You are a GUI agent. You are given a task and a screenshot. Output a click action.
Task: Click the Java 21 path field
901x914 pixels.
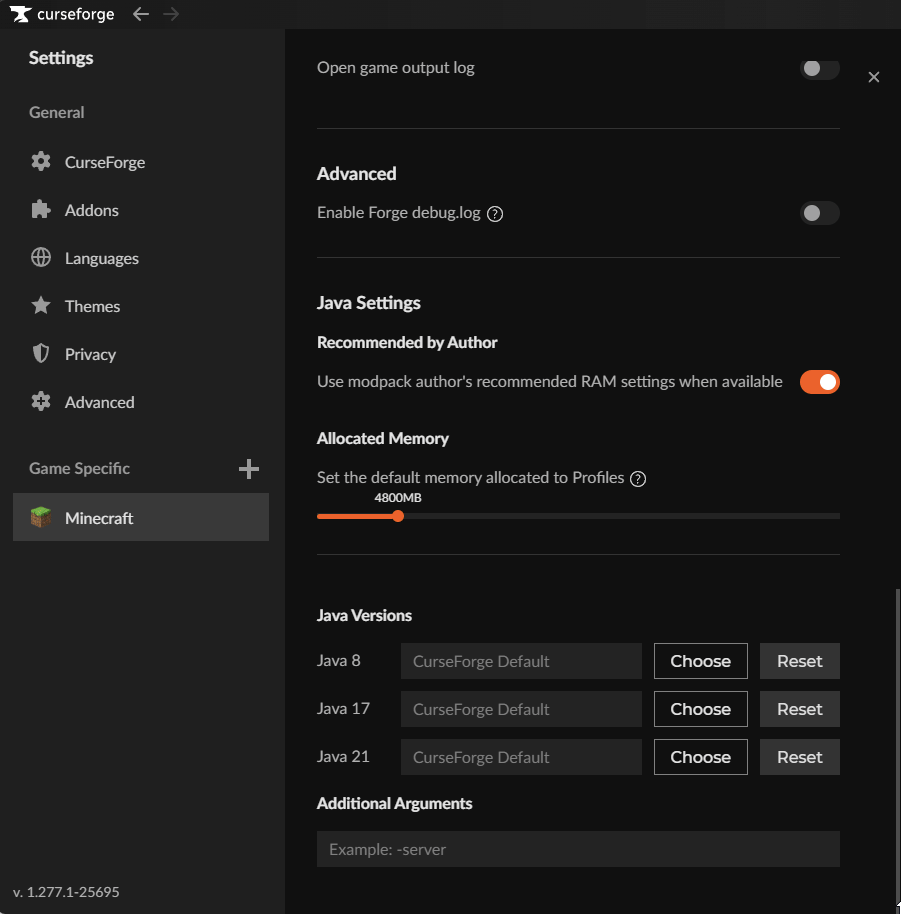(521, 757)
